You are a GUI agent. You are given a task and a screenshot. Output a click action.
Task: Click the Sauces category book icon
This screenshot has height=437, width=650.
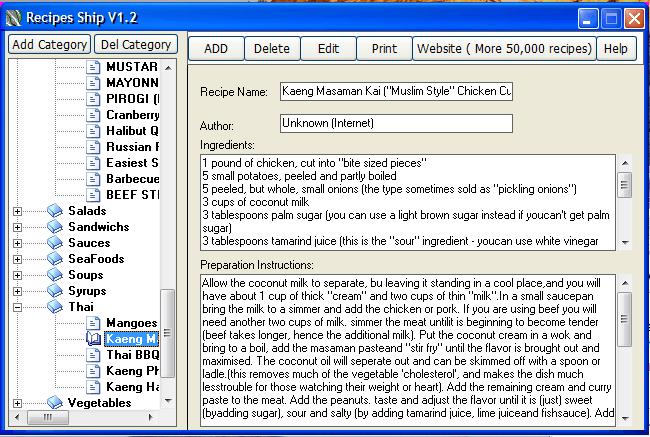(x=55, y=243)
